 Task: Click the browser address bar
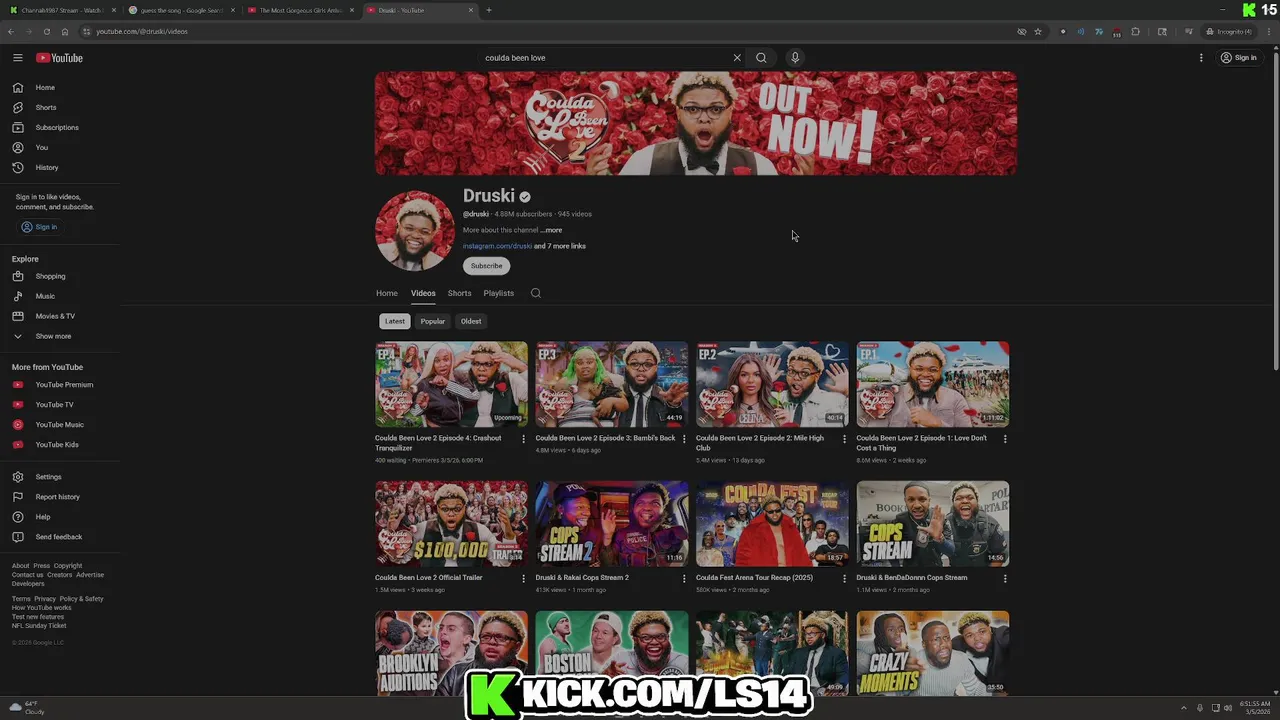pos(550,32)
